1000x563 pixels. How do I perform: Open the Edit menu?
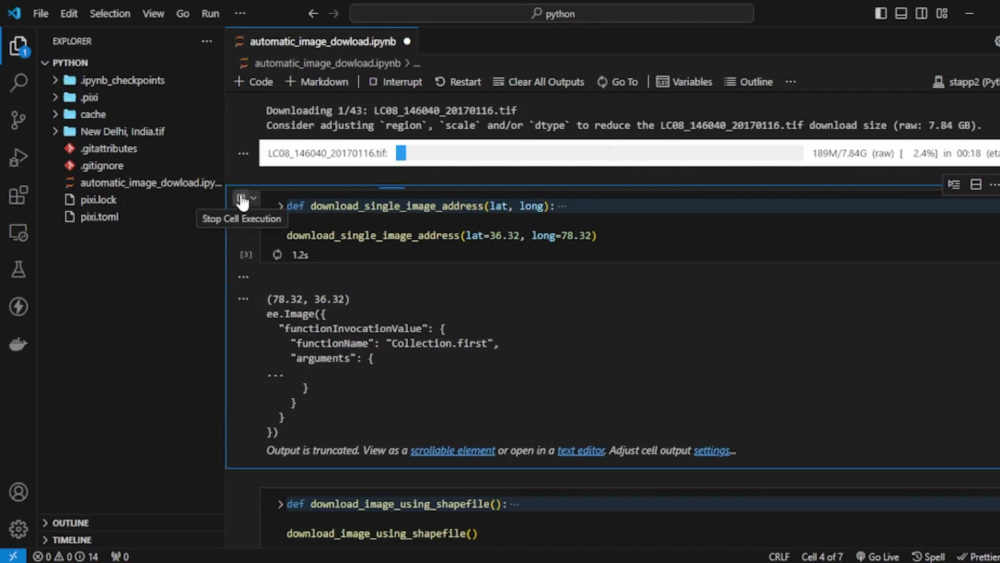click(x=69, y=13)
